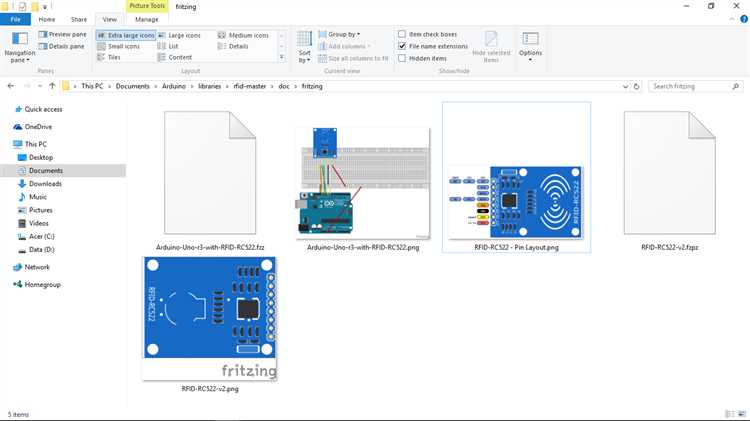Select Arduino-Uno-r3-with-RFID-RC522.png thumbnail
This screenshot has height=421, width=750.
tap(363, 184)
